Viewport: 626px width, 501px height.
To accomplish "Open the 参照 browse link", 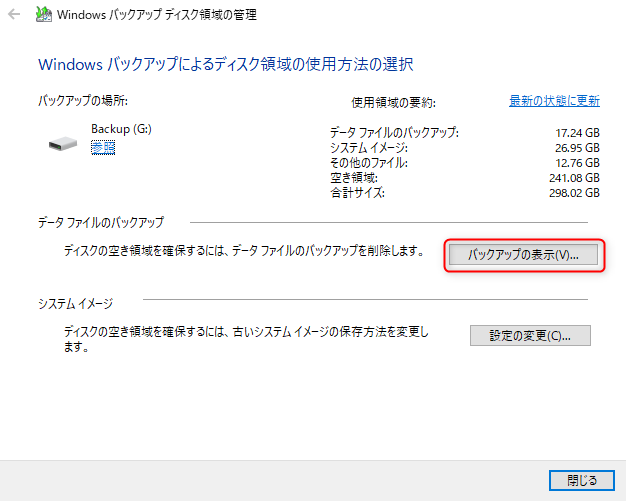I will (x=103, y=148).
